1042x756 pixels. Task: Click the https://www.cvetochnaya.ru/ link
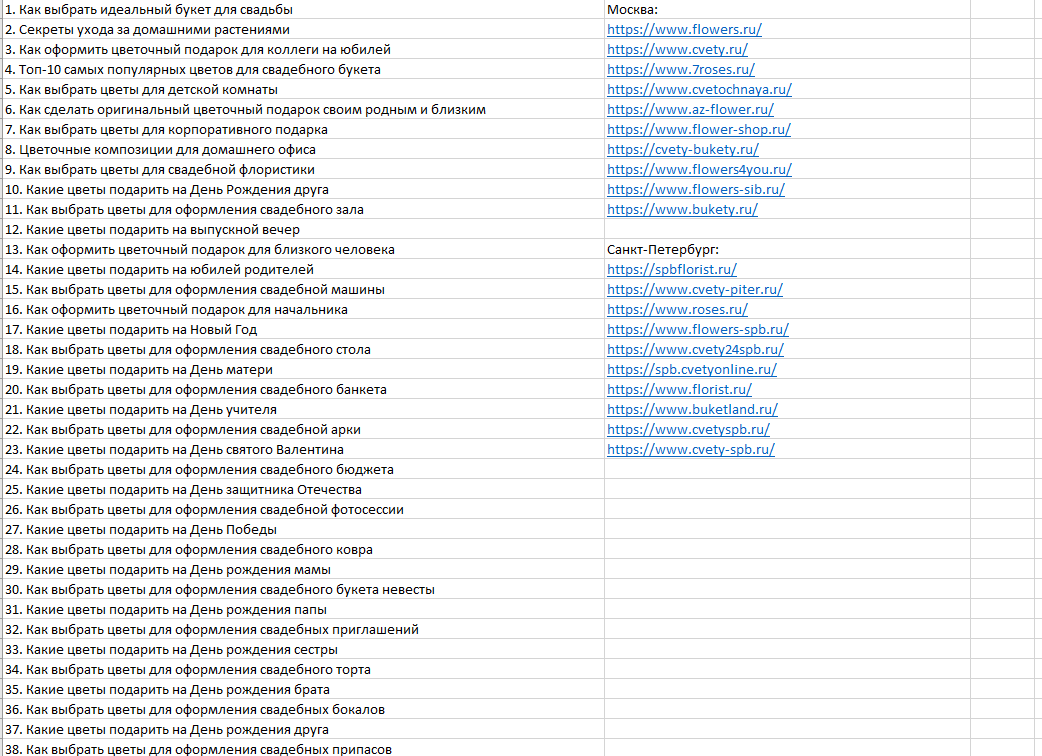[699, 90]
